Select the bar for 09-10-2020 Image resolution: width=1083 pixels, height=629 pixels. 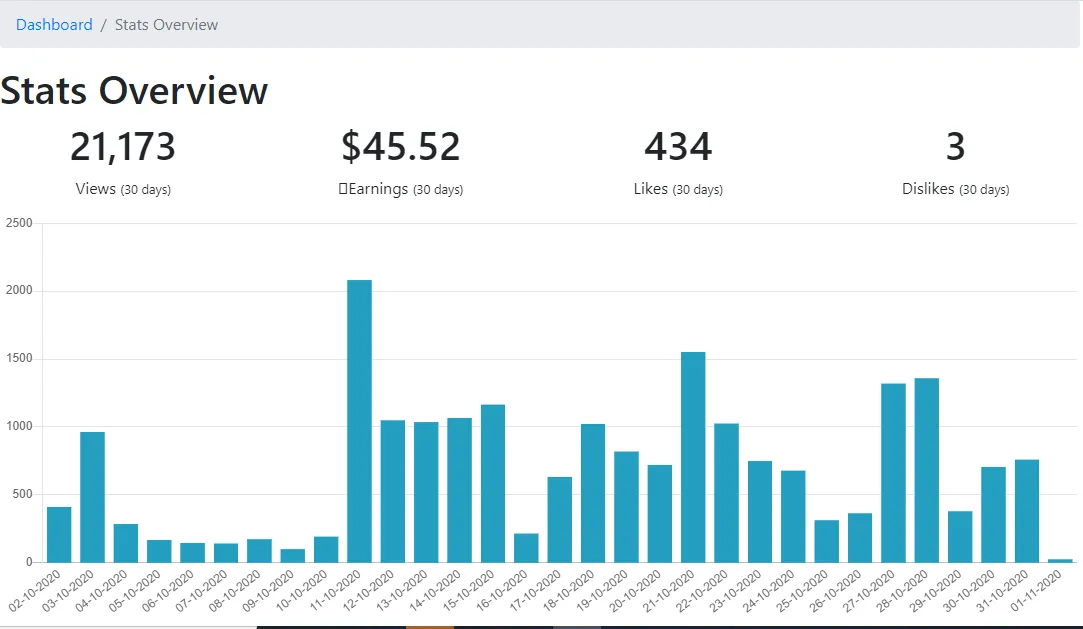[293, 556]
